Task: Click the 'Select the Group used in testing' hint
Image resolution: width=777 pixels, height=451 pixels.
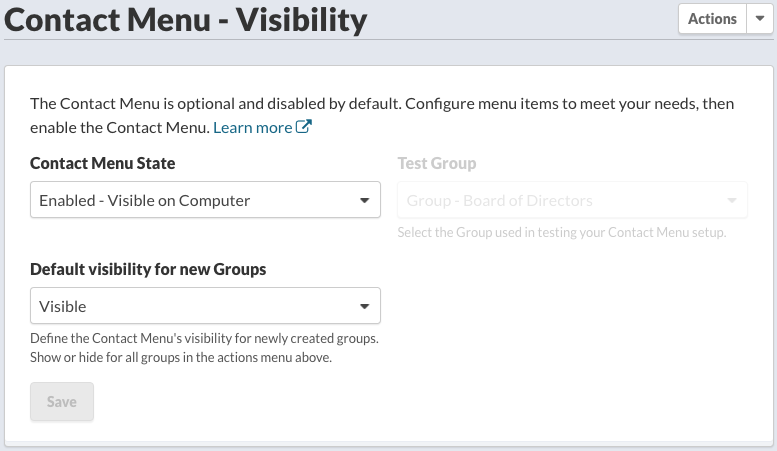Action: [x=562, y=232]
